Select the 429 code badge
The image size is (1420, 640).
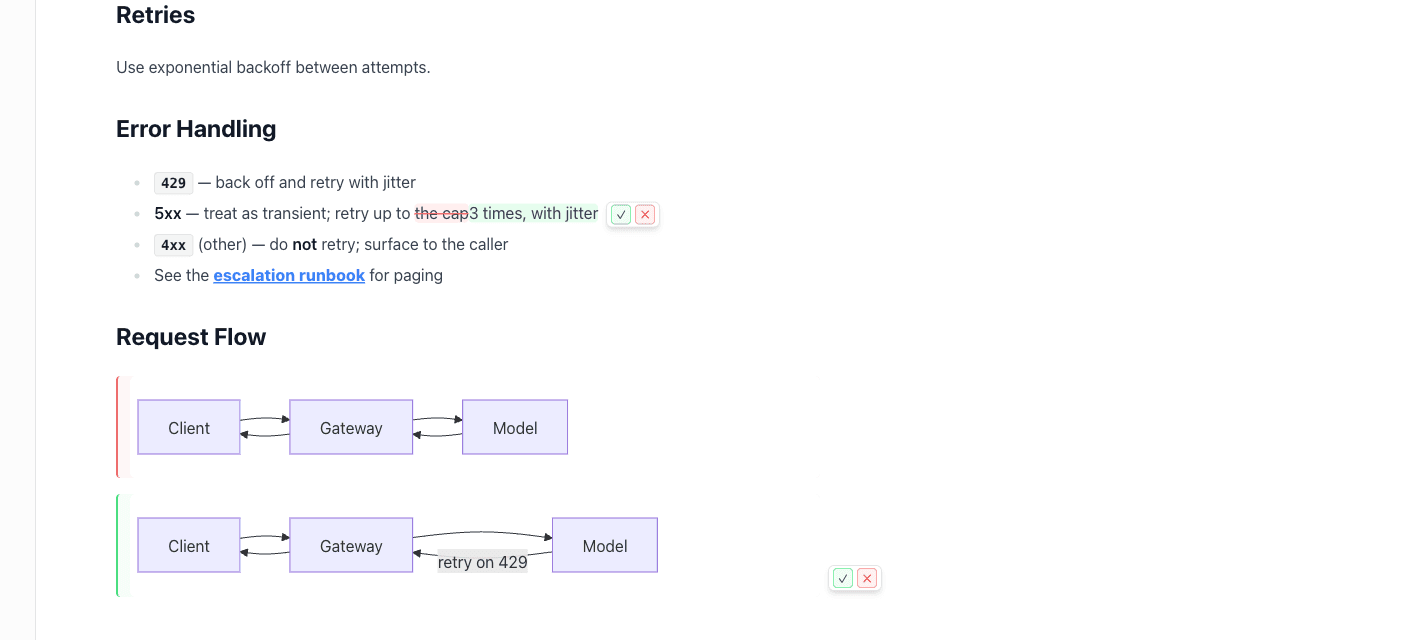click(173, 183)
